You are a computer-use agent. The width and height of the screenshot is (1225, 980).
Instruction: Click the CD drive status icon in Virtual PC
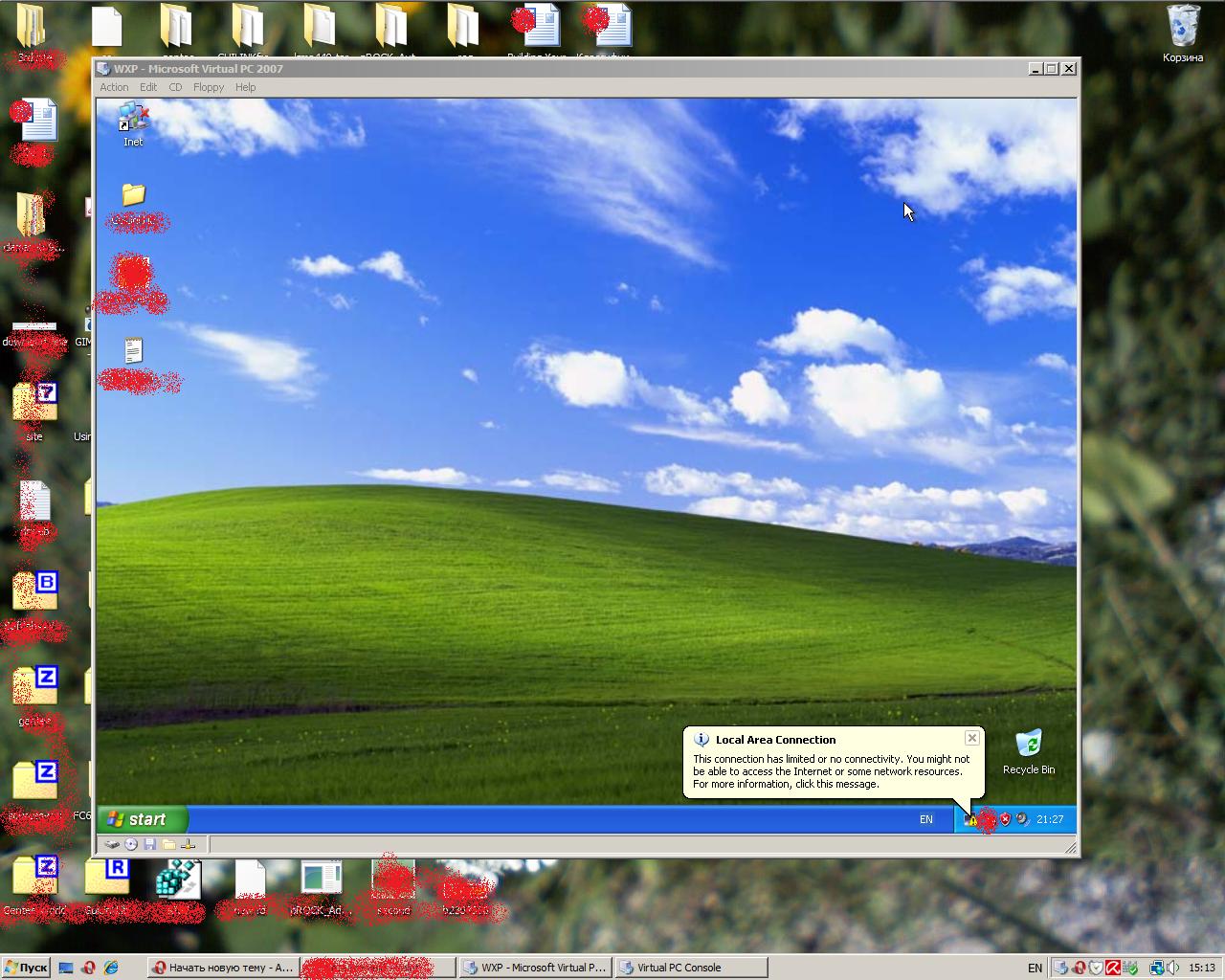[x=131, y=844]
